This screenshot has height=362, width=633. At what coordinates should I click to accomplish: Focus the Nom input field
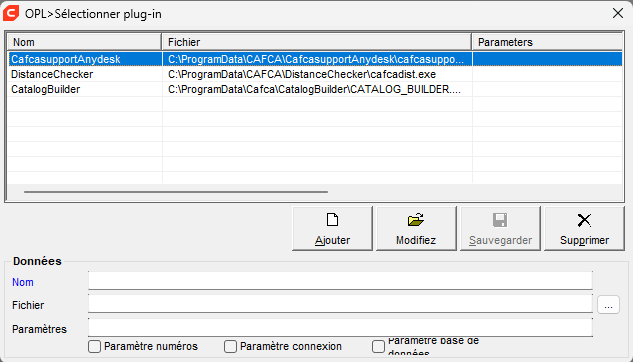point(340,280)
